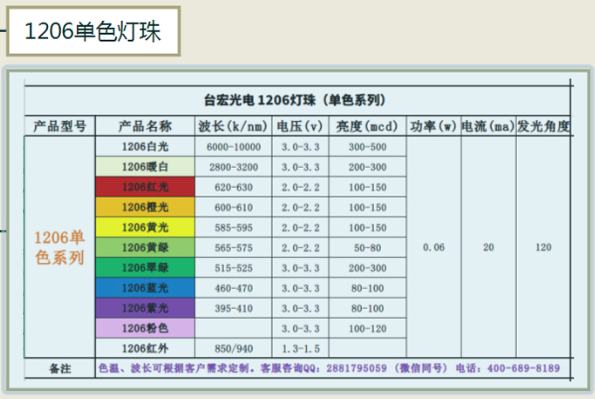Click the power value 0.06

tap(433, 247)
